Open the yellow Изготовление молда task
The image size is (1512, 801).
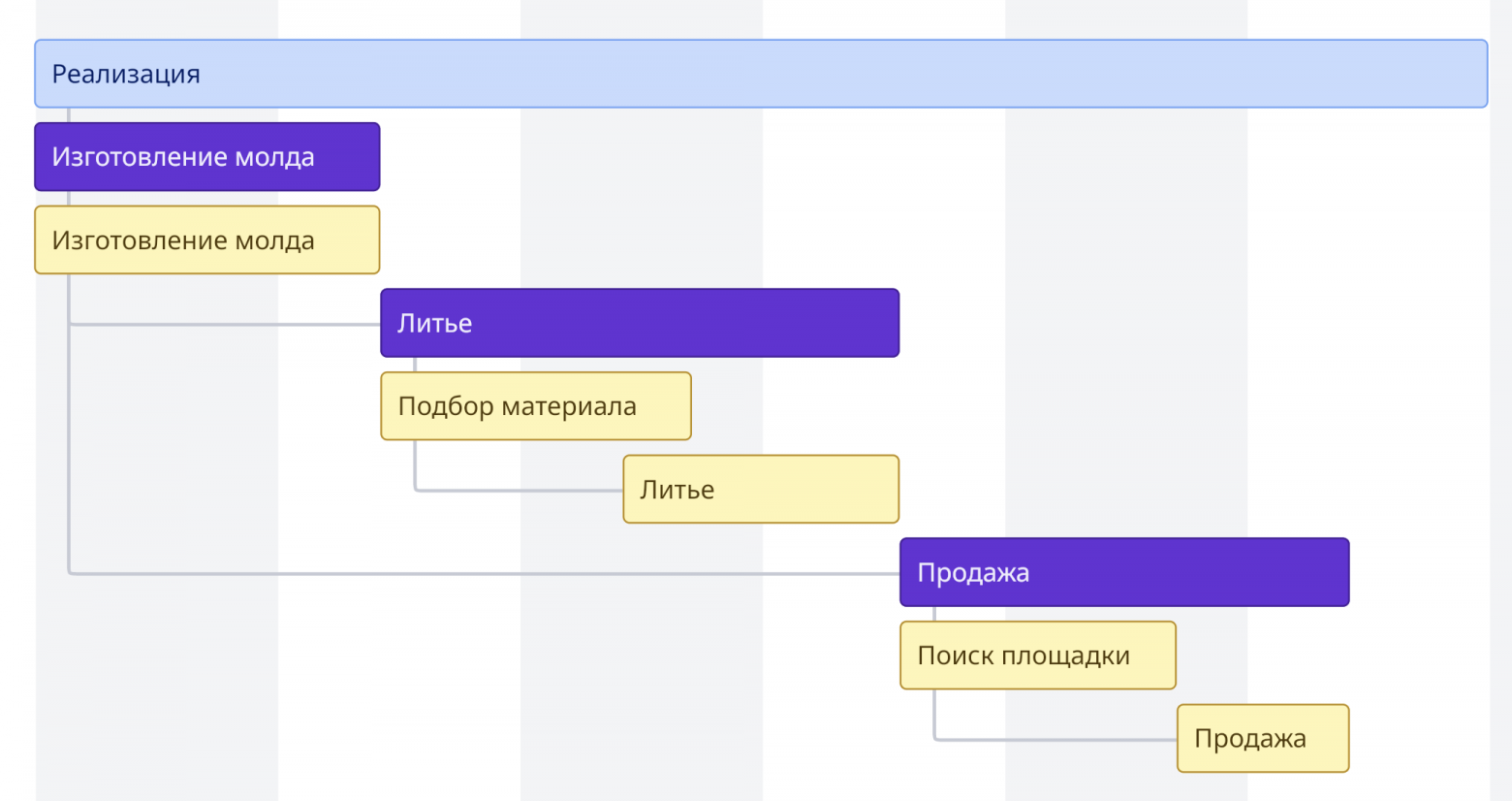point(206,240)
